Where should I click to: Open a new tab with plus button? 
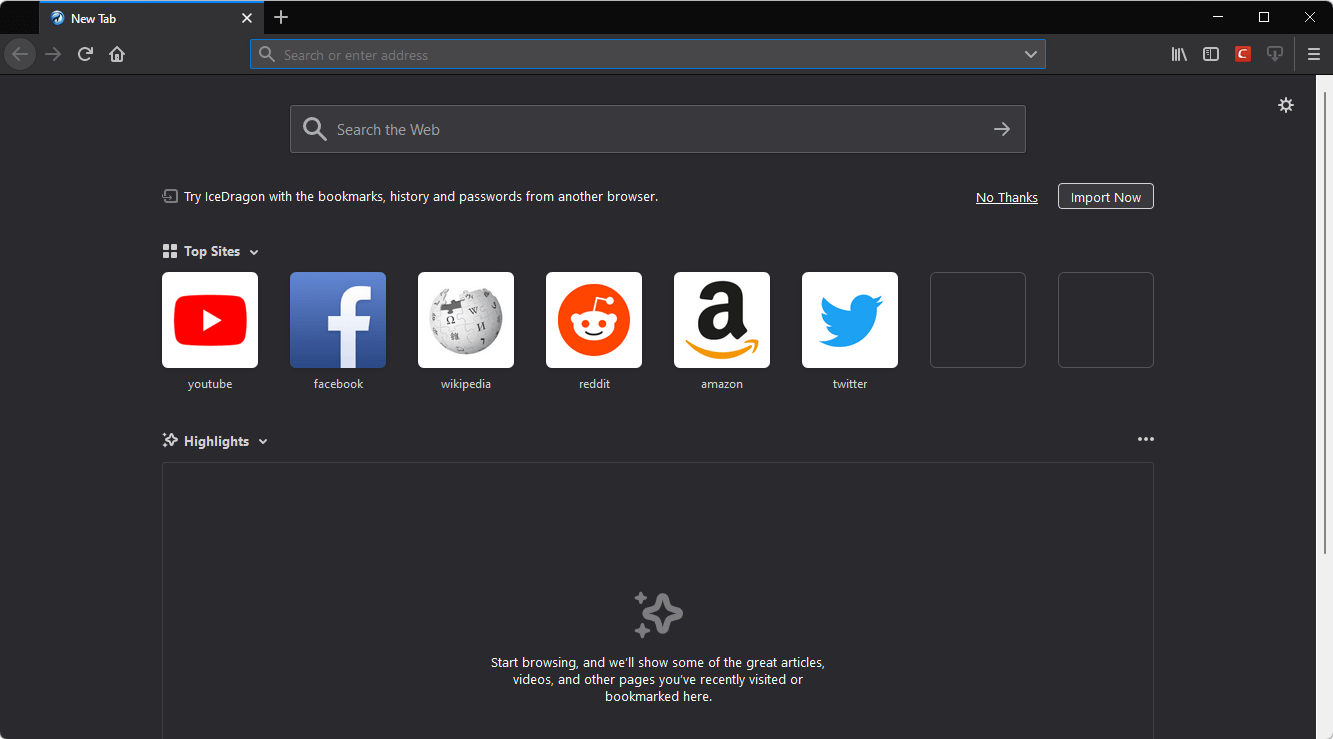(x=281, y=17)
